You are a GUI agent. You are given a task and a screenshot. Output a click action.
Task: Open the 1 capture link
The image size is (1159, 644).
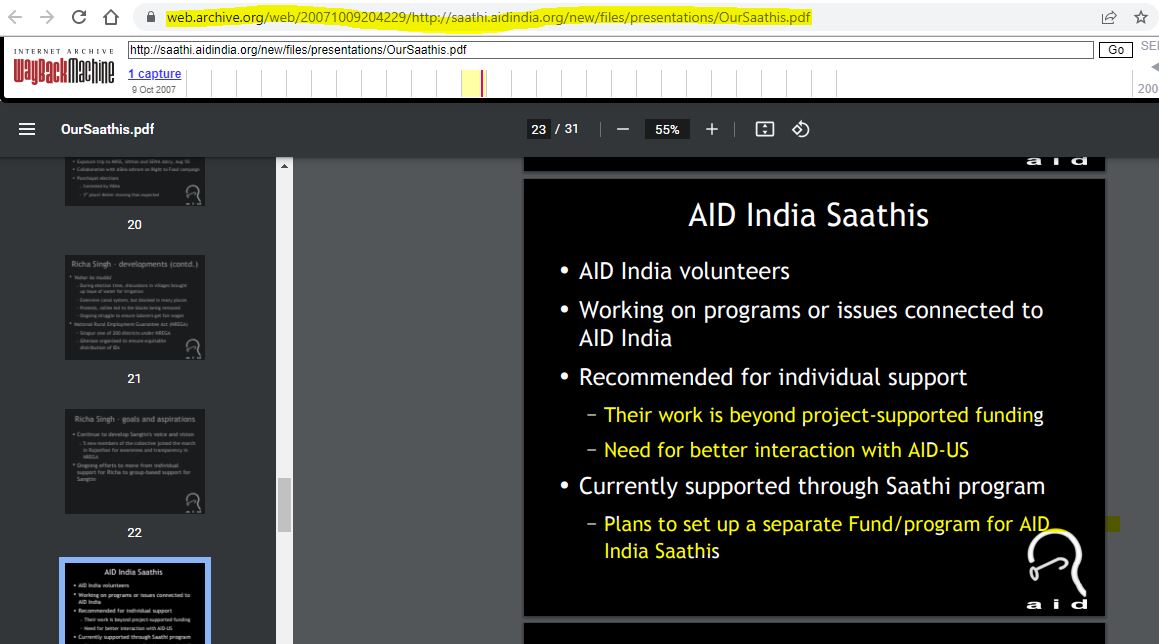click(154, 73)
